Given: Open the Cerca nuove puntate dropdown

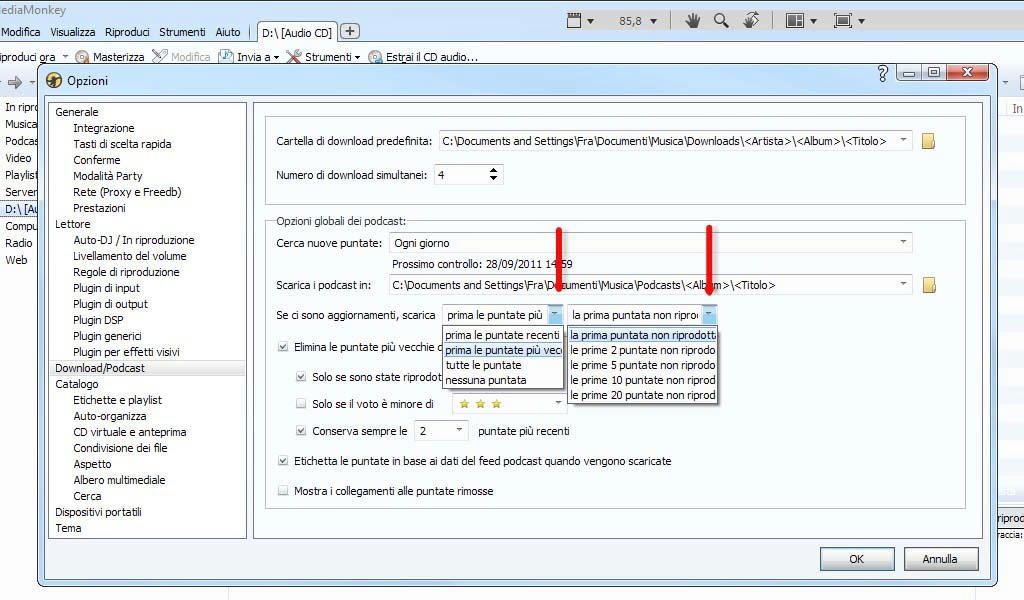Looking at the screenshot, I should coord(903,242).
